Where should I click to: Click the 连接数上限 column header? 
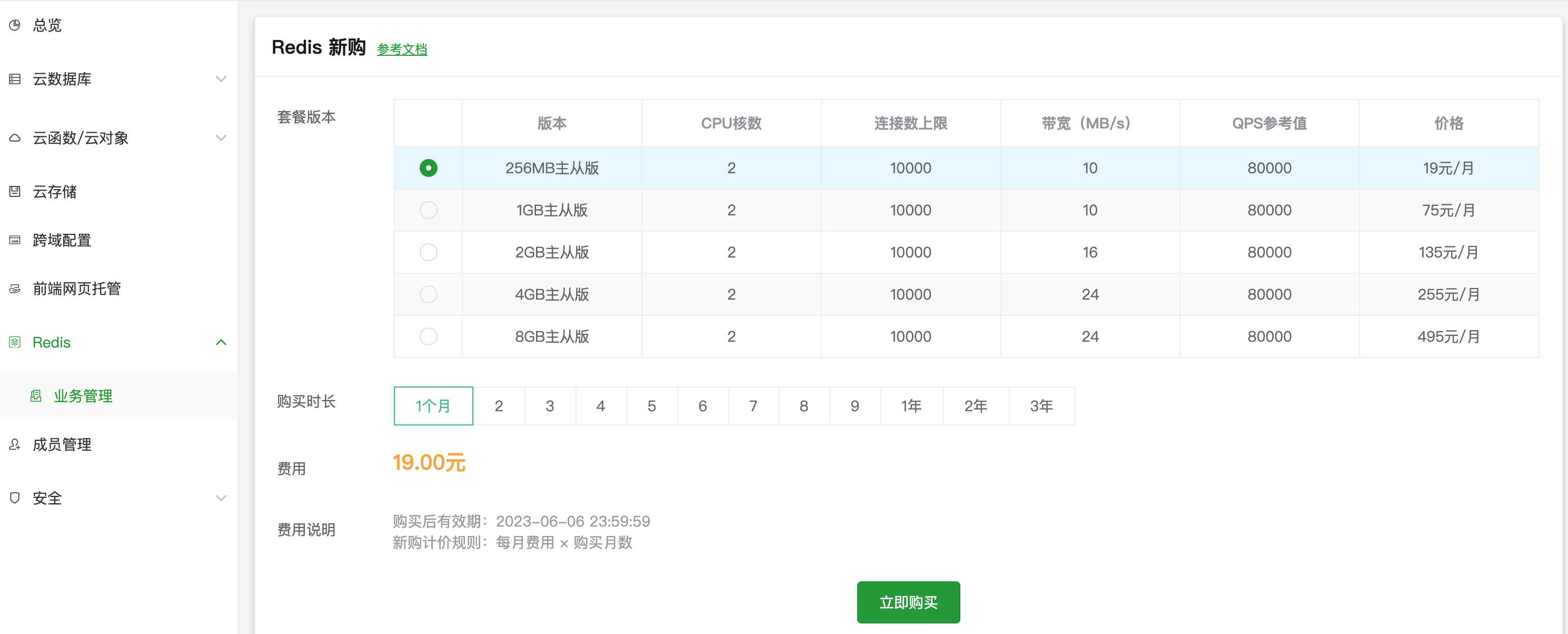tap(910, 123)
